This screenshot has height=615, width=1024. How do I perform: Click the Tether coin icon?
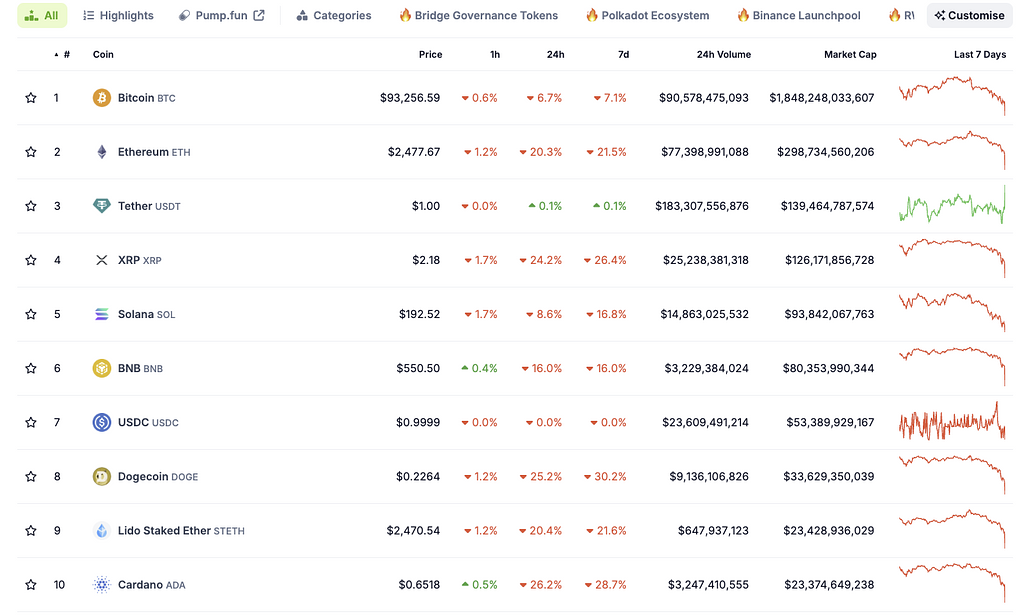[101, 206]
